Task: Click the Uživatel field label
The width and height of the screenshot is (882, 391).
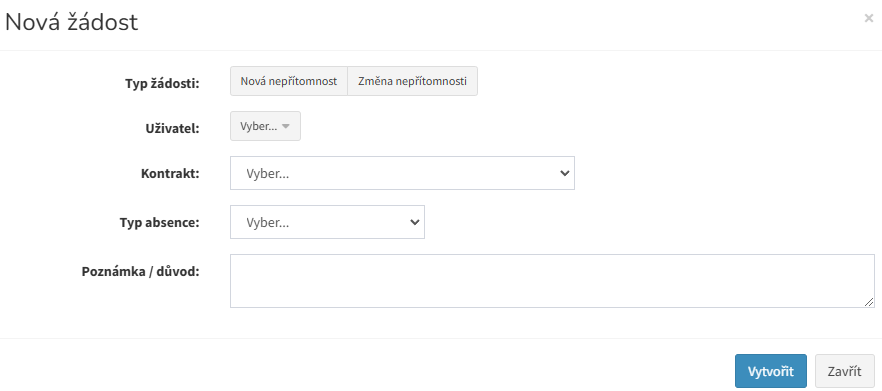Action: coord(173,128)
